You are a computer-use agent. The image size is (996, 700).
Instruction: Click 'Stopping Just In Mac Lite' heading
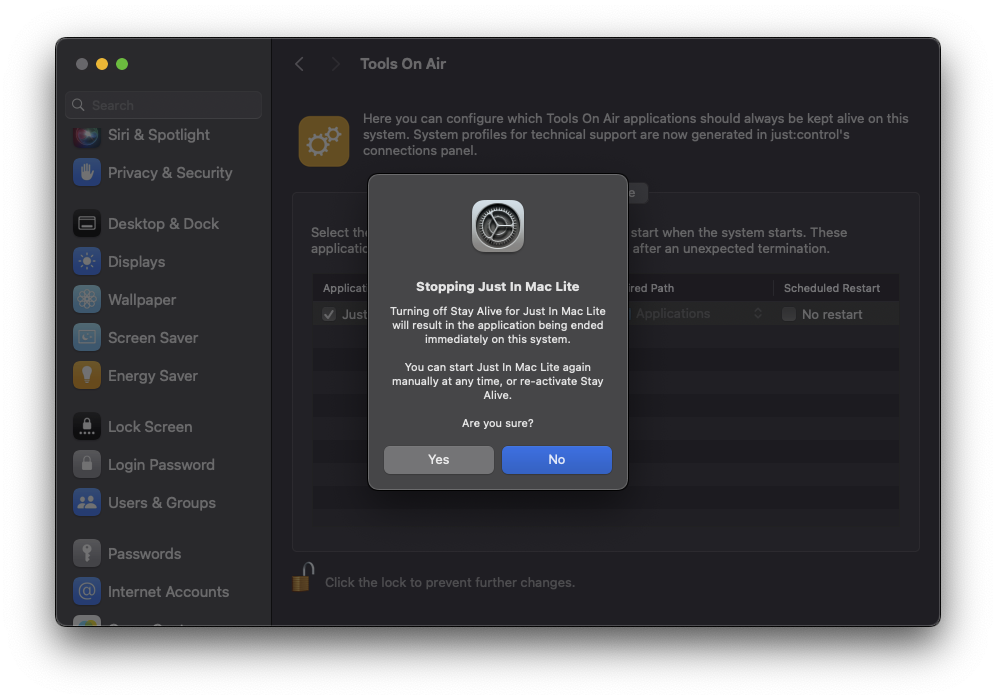497,286
